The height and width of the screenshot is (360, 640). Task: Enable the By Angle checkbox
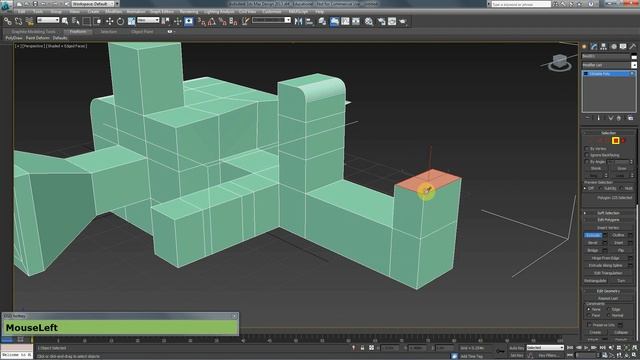(x=587, y=162)
